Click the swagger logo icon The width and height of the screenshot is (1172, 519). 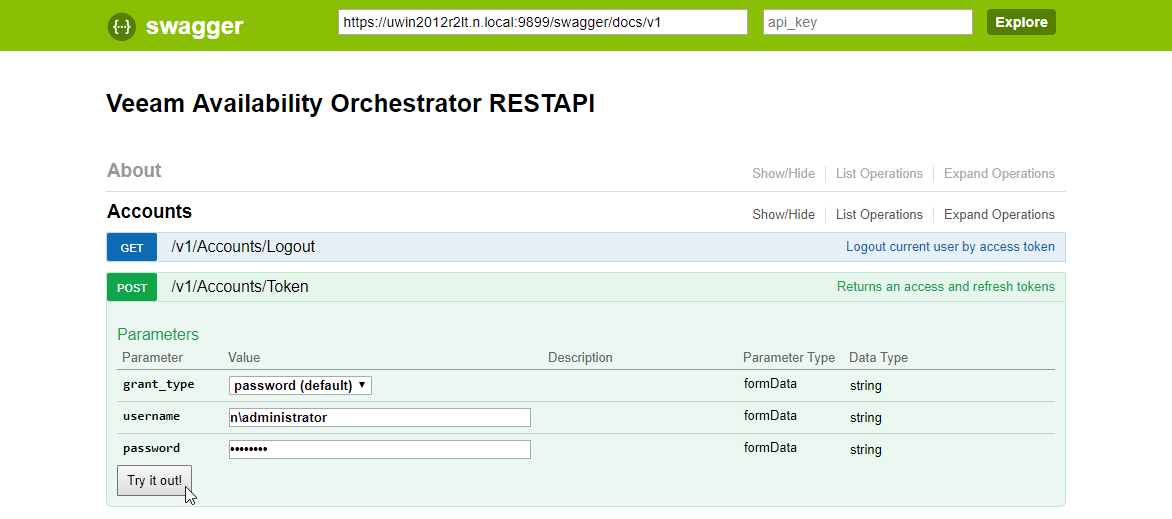122,27
